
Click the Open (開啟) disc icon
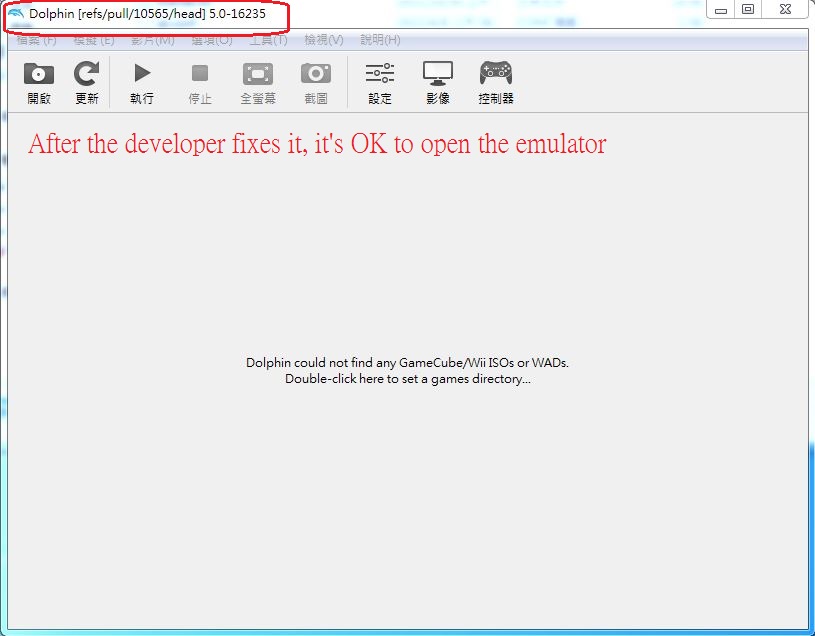(x=39, y=74)
